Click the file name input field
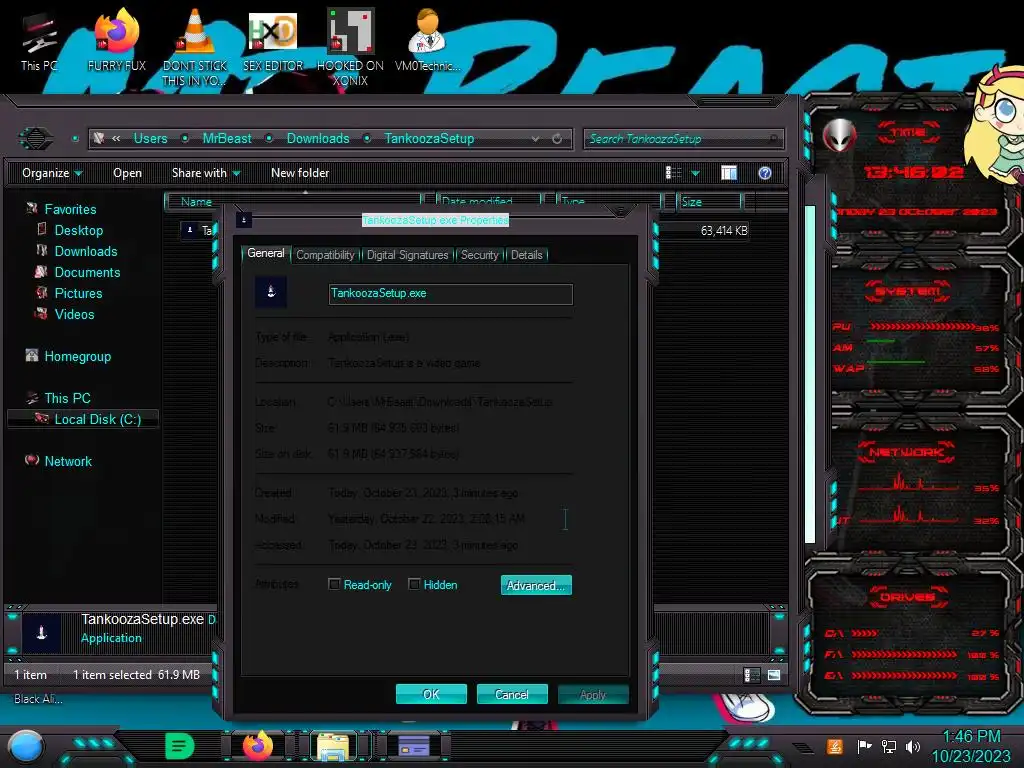 tap(451, 293)
